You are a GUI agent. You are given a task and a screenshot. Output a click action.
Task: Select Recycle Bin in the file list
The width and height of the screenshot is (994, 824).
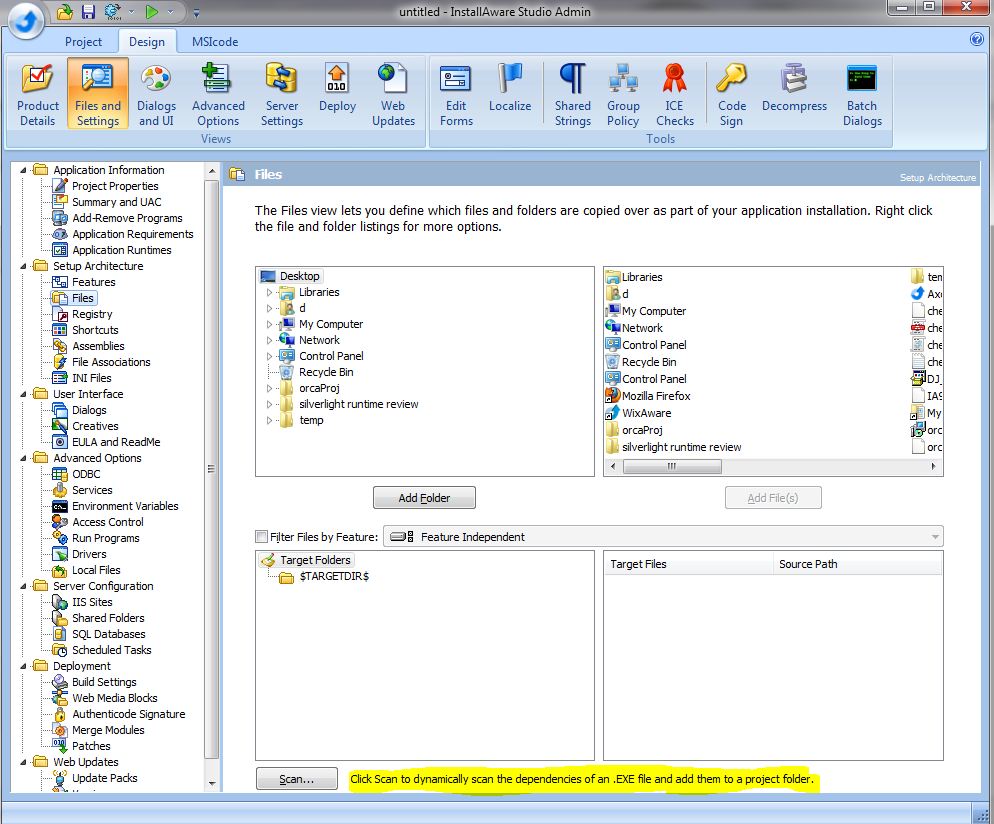[x=642, y=362]
